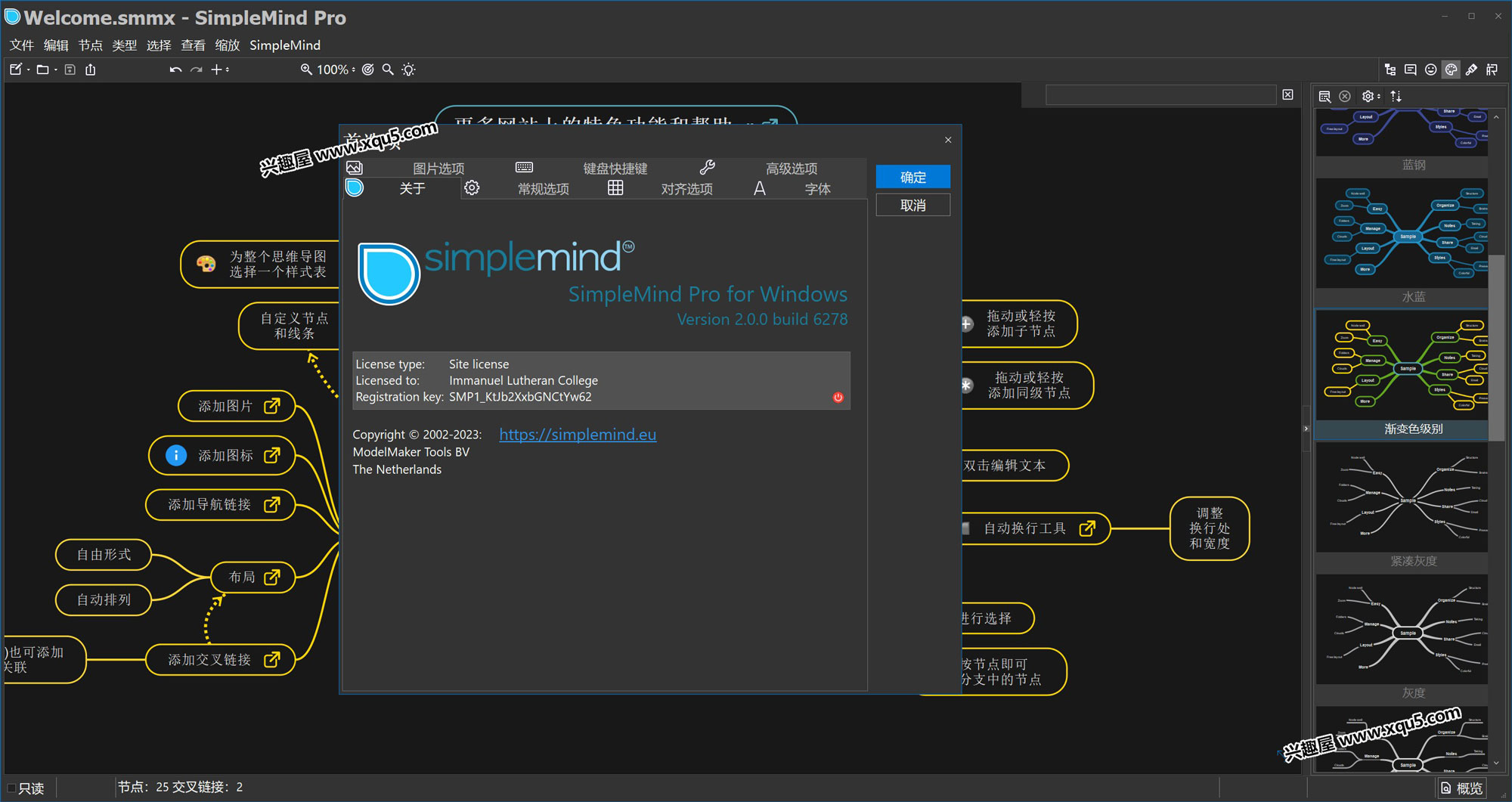1512x802 pixels.
Task: Select the 灰度 style sheet thumbnail
Action: pos(1402,638)
